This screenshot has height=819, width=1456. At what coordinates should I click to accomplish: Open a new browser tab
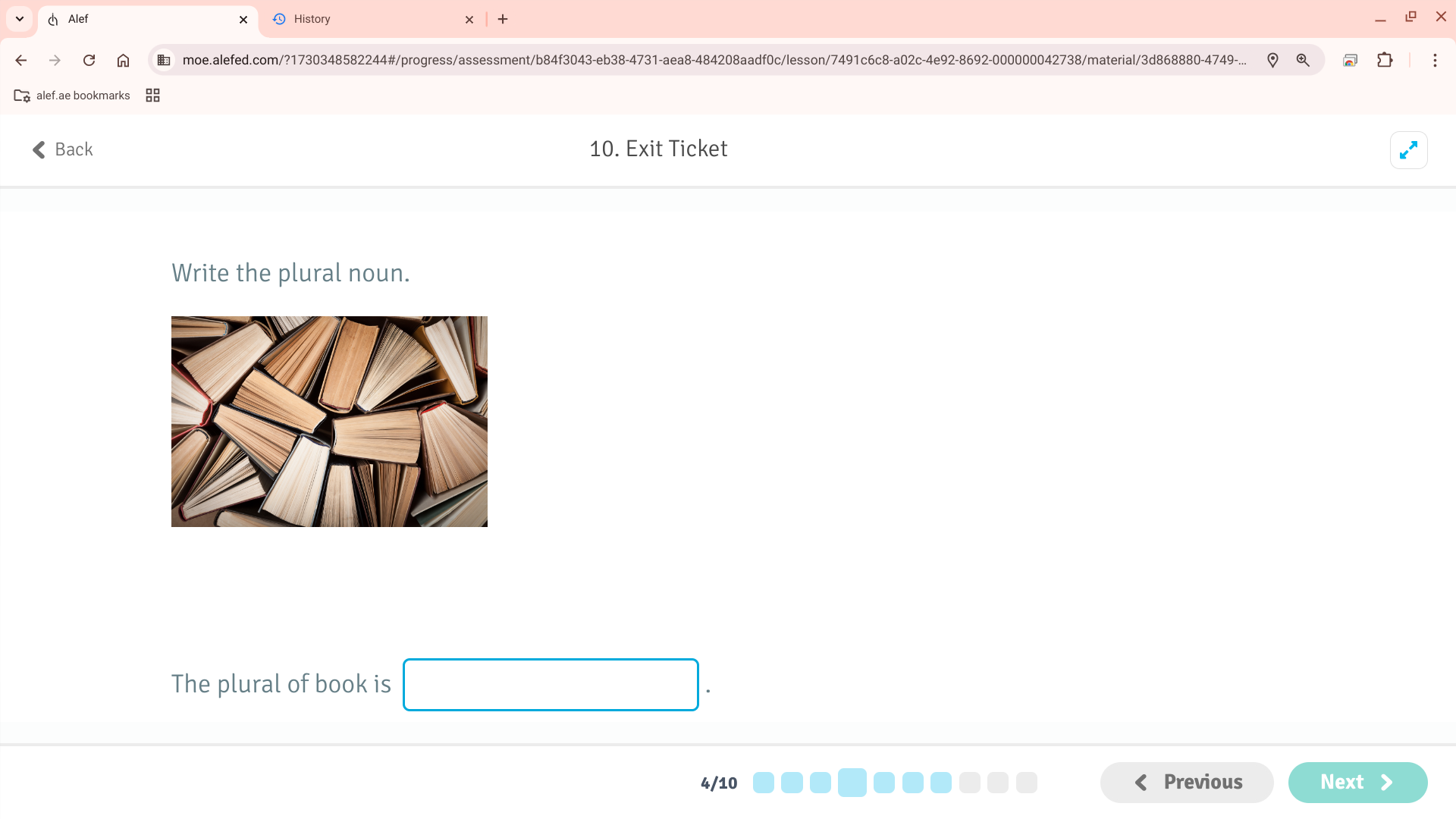click(503, 19)
